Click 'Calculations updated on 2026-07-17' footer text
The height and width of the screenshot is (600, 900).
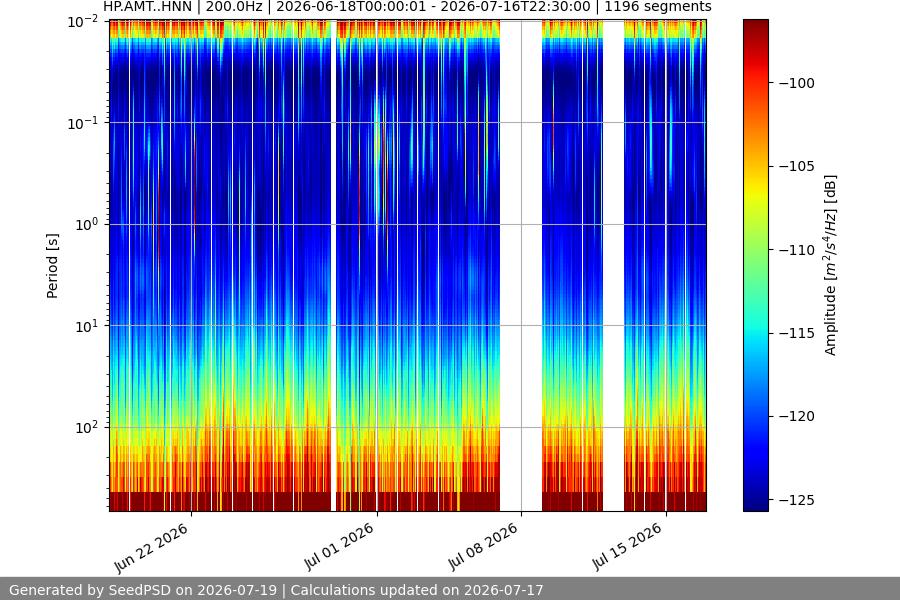click(417, 590)
